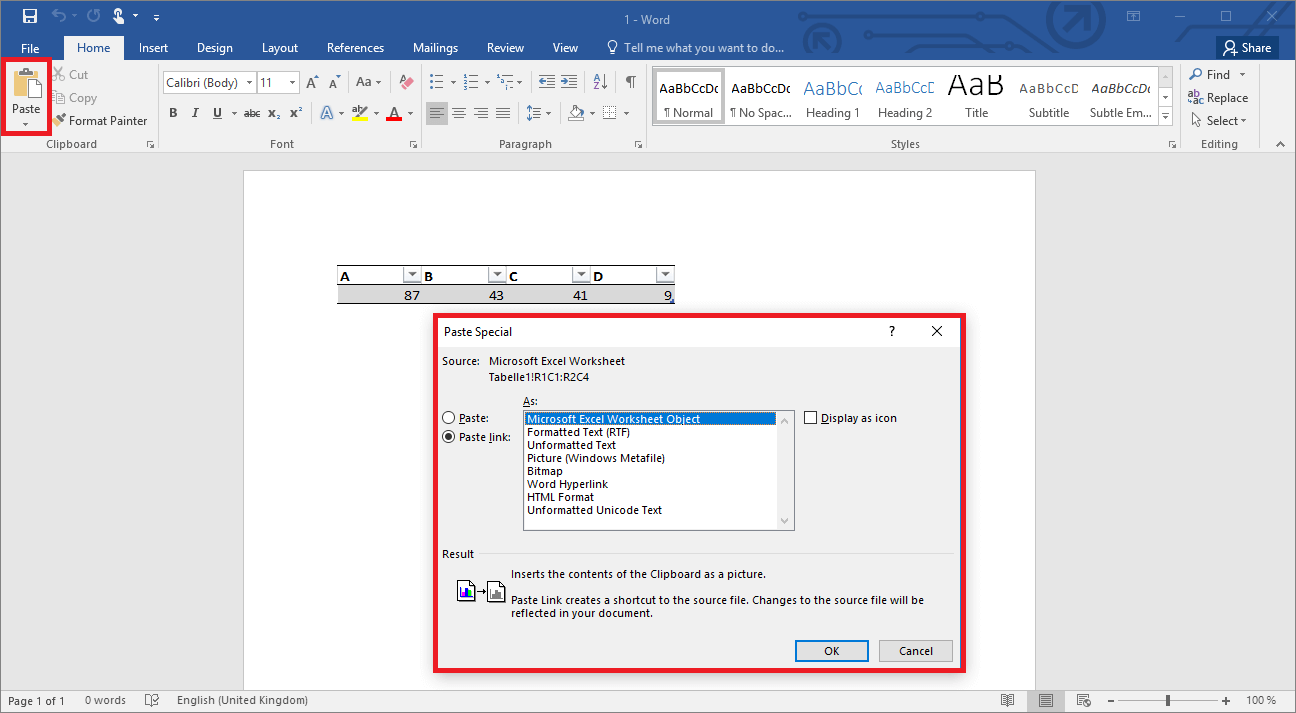Open the References tab

coord(355,48)
